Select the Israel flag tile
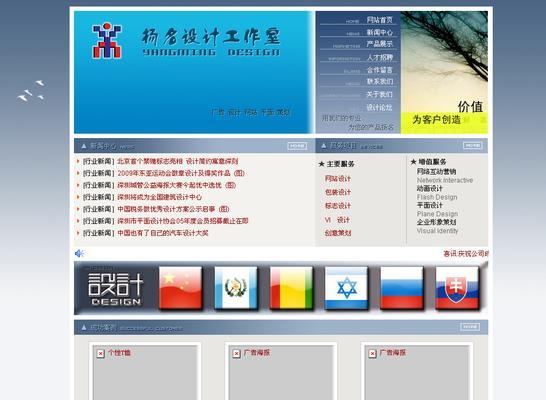Viewport: 546px width, 400px height. click(x=346, y=288)
